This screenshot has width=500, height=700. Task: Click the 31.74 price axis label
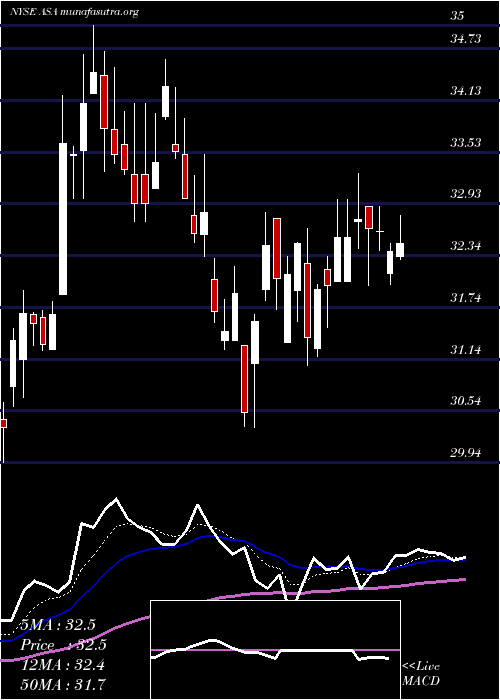(466, 297)
